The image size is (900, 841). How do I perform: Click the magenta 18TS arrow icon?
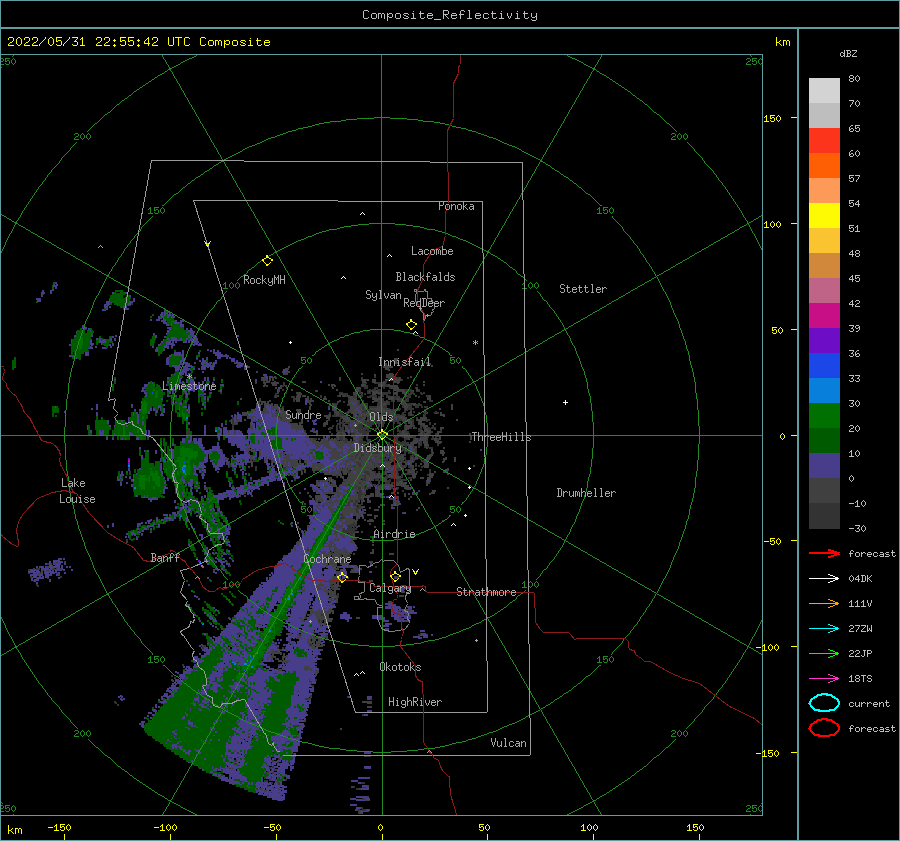824,679
